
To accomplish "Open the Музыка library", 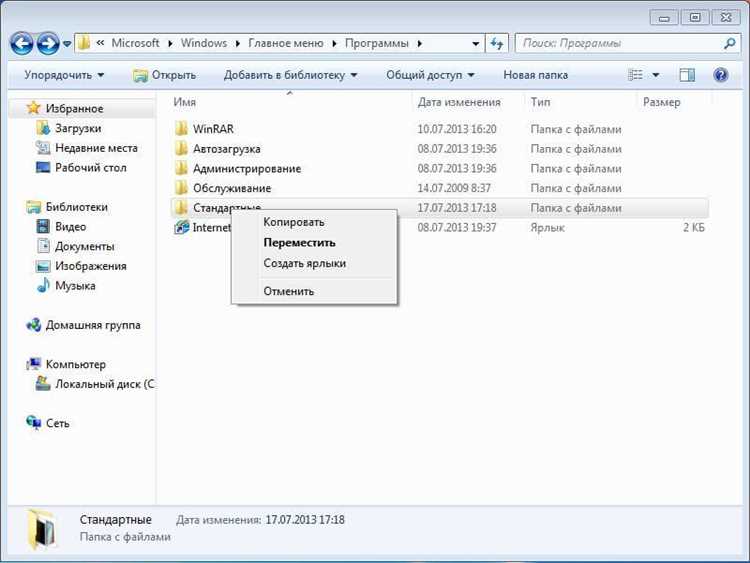I will [x=75, y=286].
